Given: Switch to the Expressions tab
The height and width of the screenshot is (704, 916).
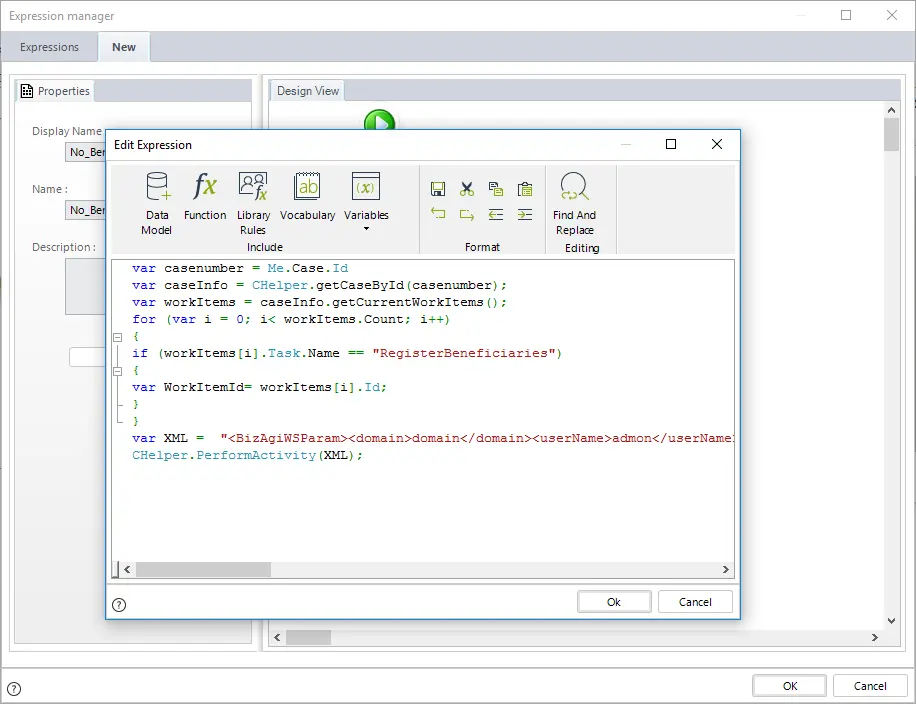Looking at the screenshot, I should tap(49, 47).
